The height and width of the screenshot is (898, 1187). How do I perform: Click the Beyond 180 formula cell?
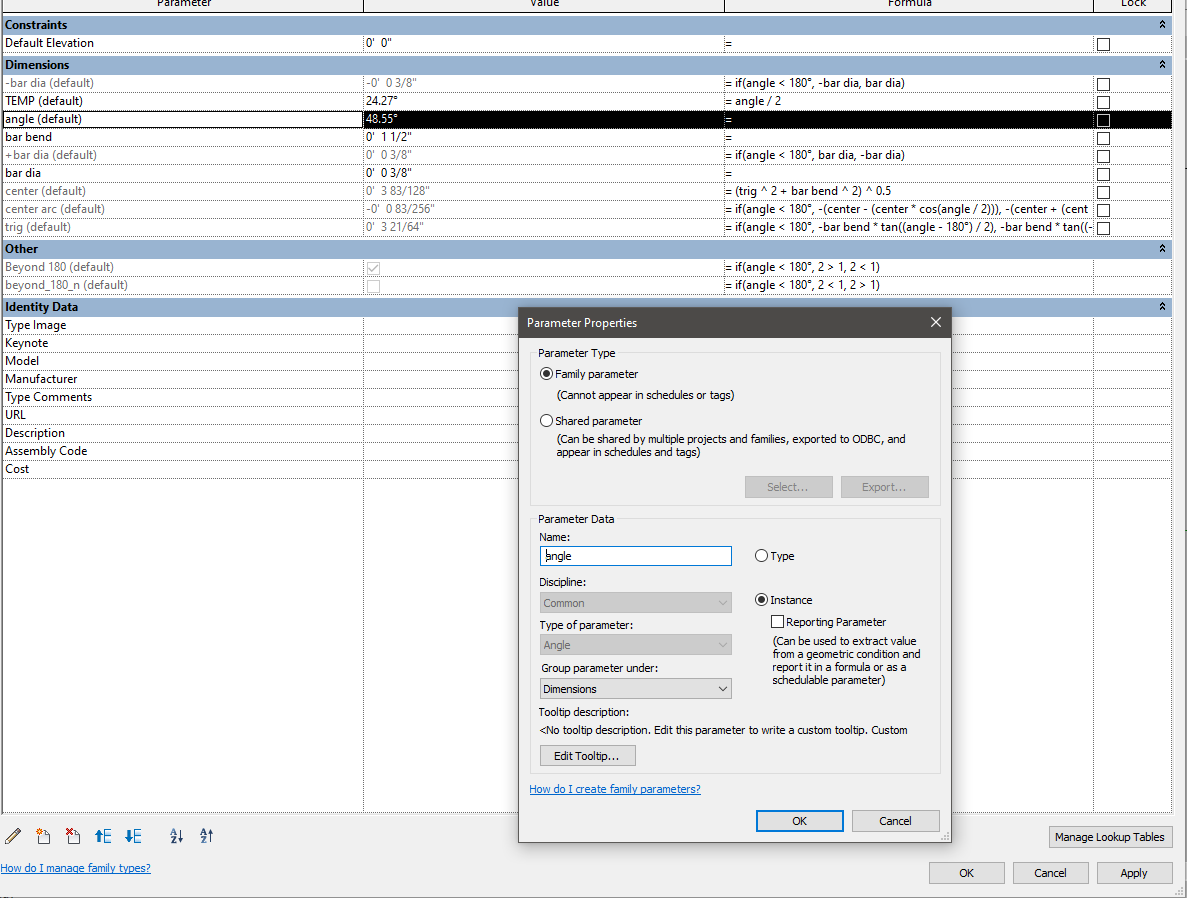point(908,267)
